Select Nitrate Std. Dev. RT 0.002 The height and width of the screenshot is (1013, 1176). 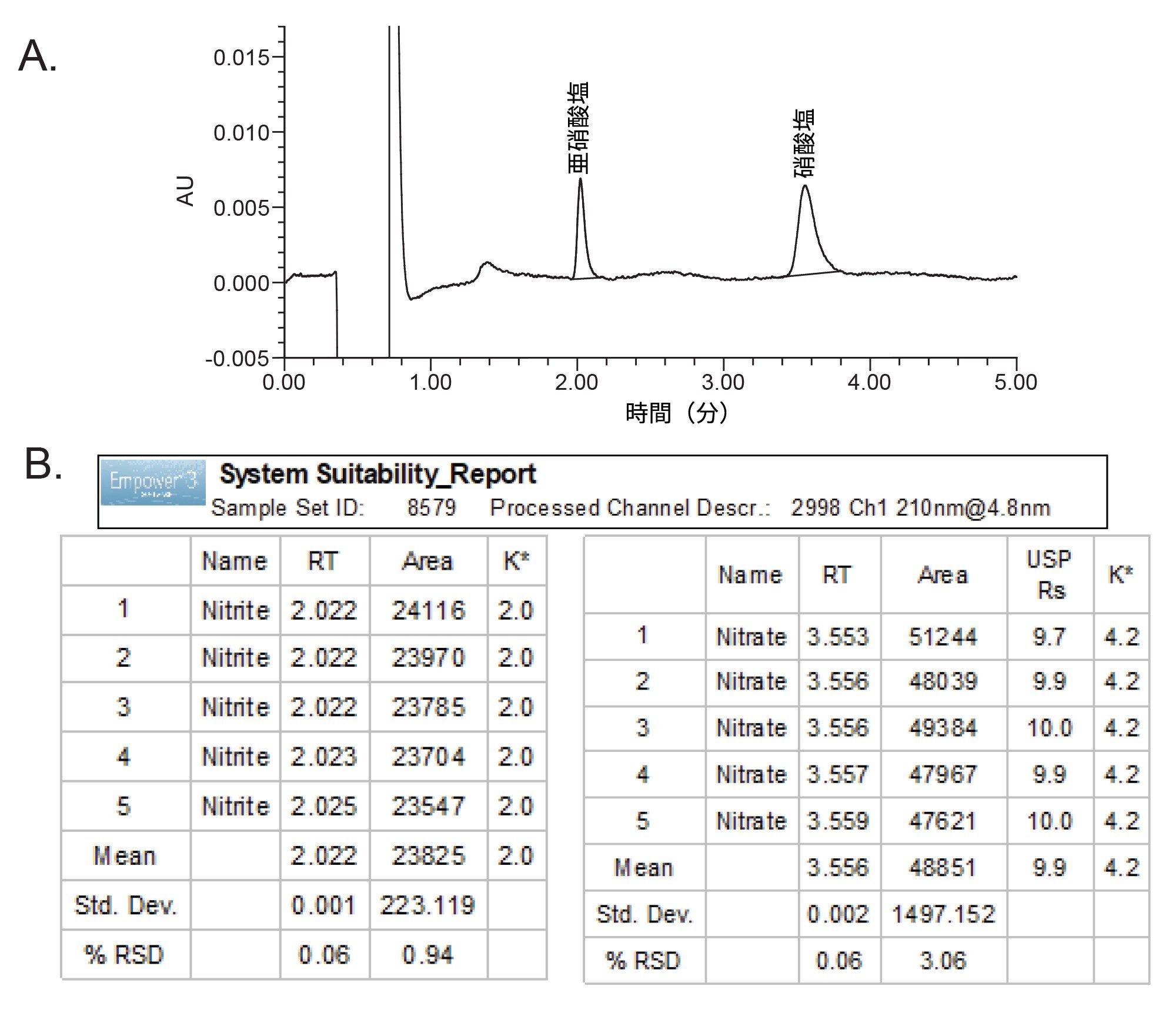pyautogui.click(x=838, y=914)
